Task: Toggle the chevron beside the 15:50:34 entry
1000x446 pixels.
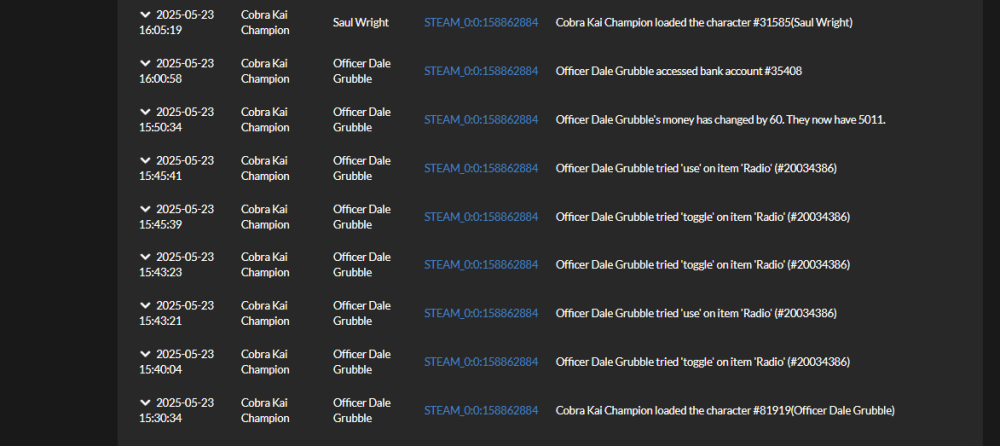Action: tap(146, 112)
